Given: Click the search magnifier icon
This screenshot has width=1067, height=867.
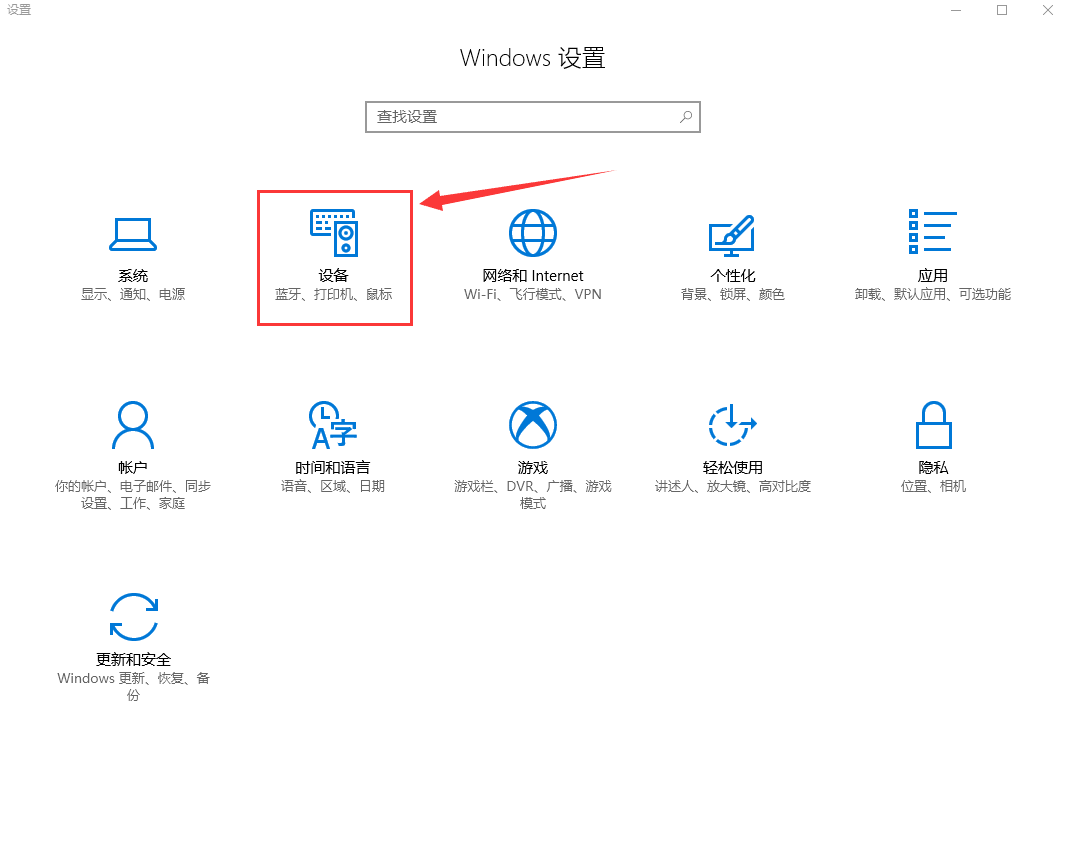Looking at the screenshot, I should coord(686,117).
